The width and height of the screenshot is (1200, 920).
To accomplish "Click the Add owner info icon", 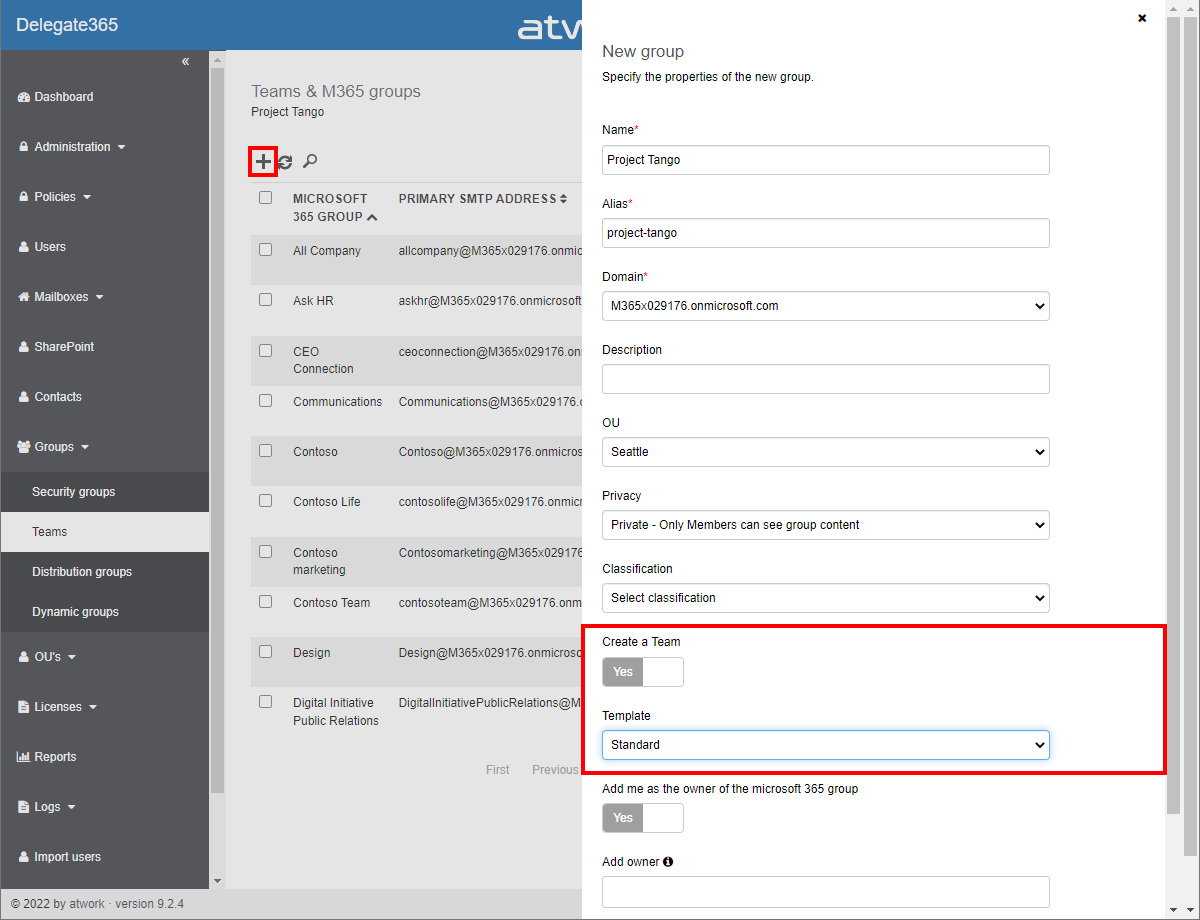I will click(668, 861).
